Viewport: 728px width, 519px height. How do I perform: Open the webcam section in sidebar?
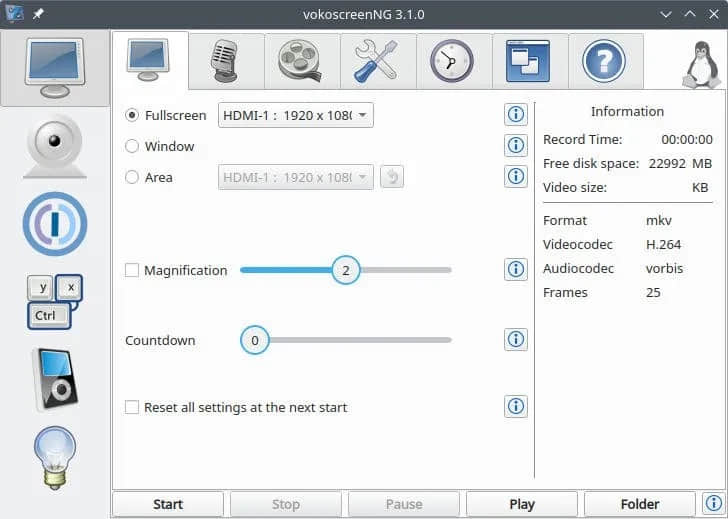(x=55, y=145)
